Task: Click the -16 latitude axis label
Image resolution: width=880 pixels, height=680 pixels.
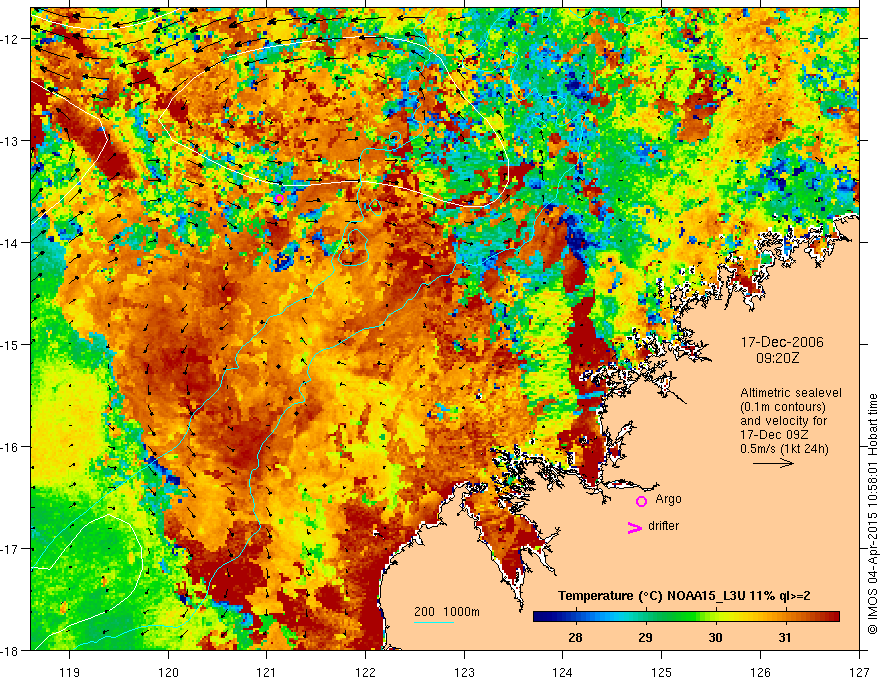Action: (x=11, y=447)
